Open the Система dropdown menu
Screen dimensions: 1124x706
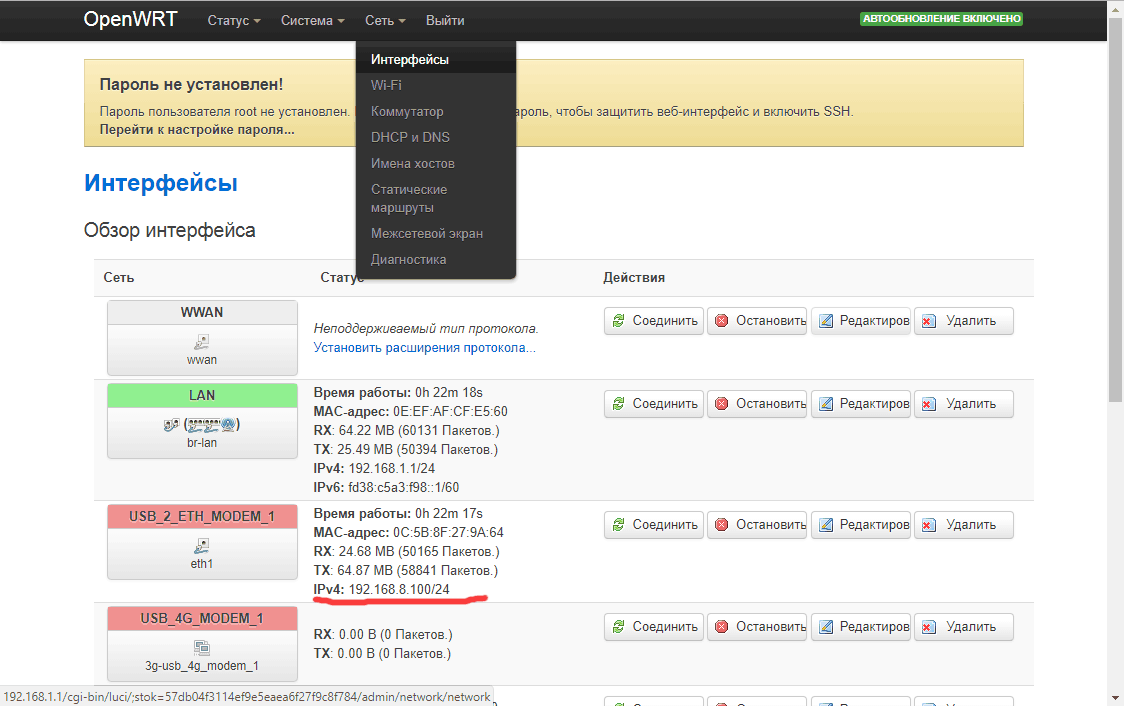point(313,21)
